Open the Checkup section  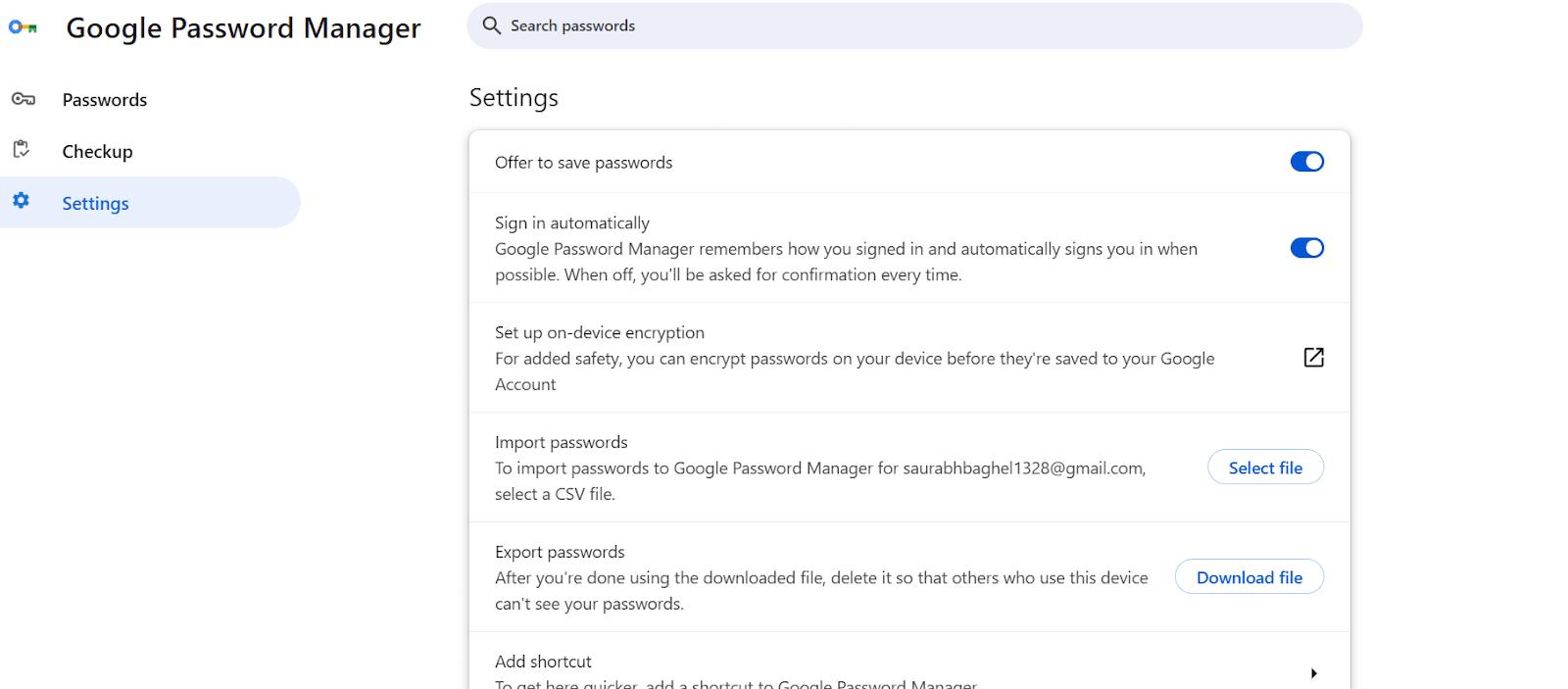97,150
